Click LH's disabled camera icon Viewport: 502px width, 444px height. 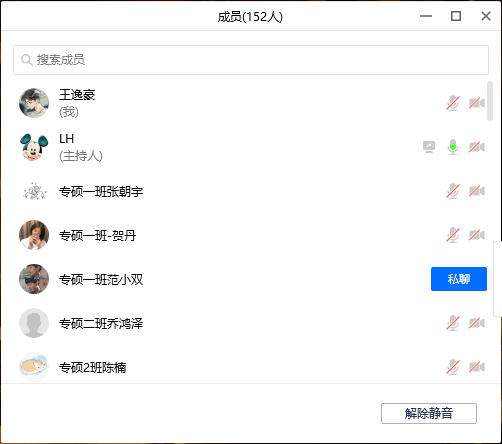477,147
